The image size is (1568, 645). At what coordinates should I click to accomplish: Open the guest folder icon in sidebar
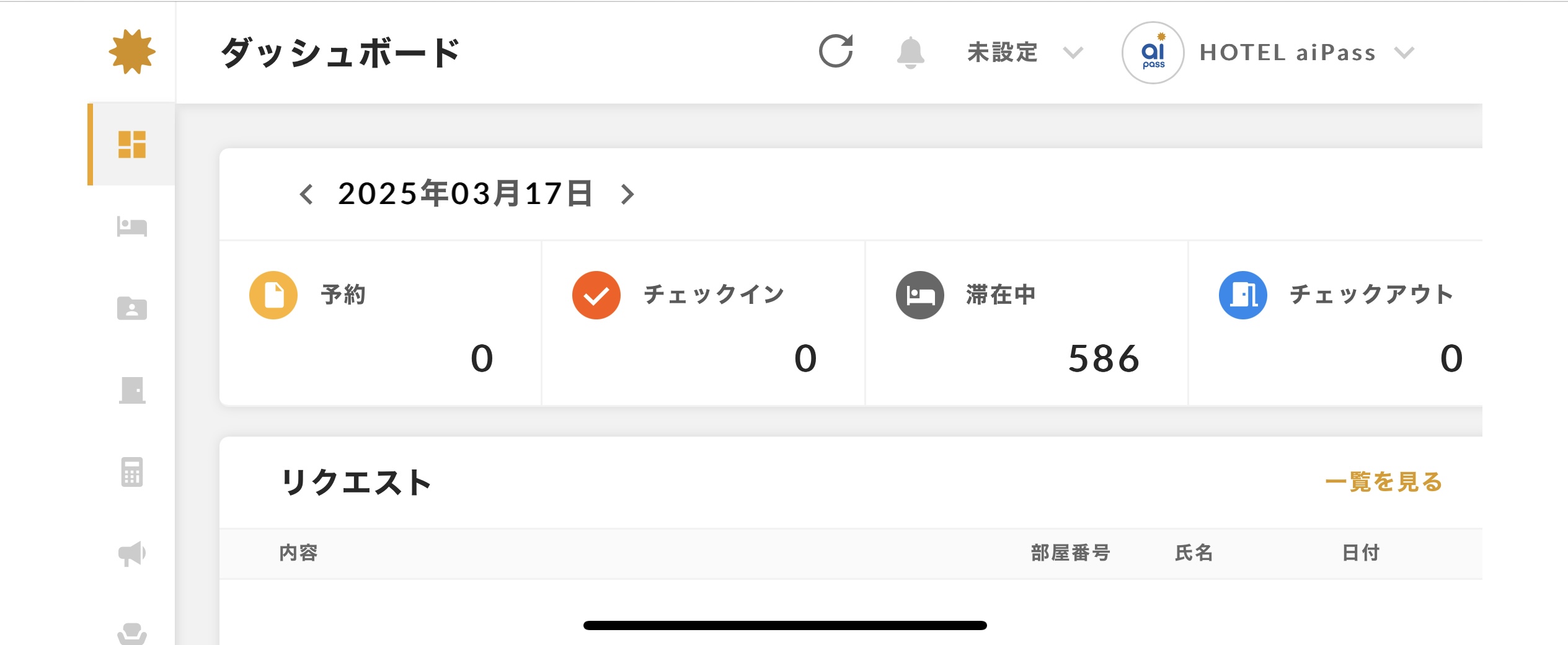tap(132, 308)
